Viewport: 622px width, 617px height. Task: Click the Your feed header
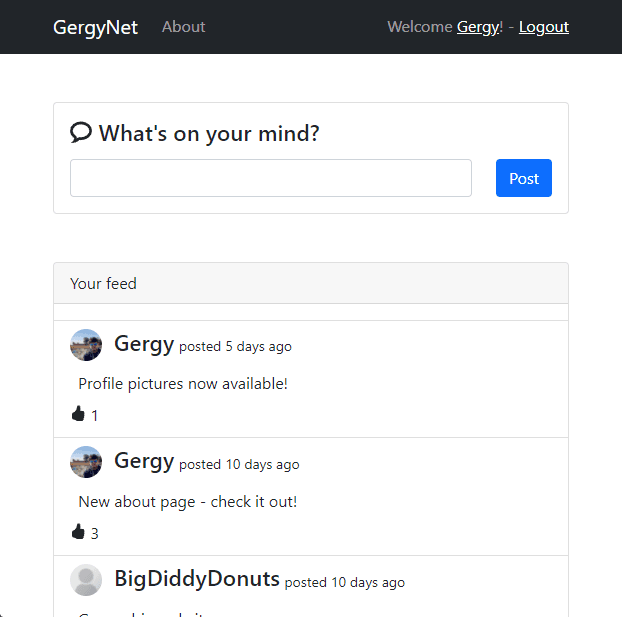pyautogui.click(x=311, y=283)
